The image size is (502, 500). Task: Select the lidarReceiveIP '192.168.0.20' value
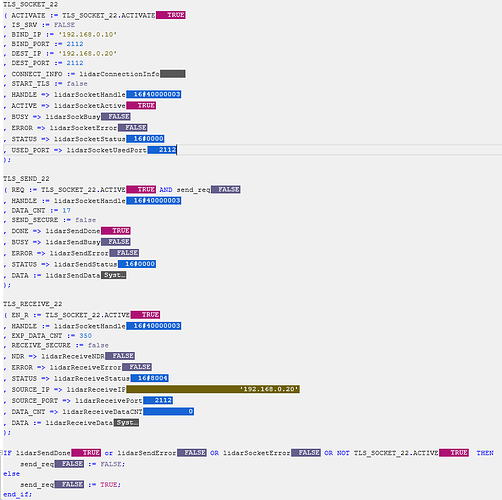coord(213,389)
